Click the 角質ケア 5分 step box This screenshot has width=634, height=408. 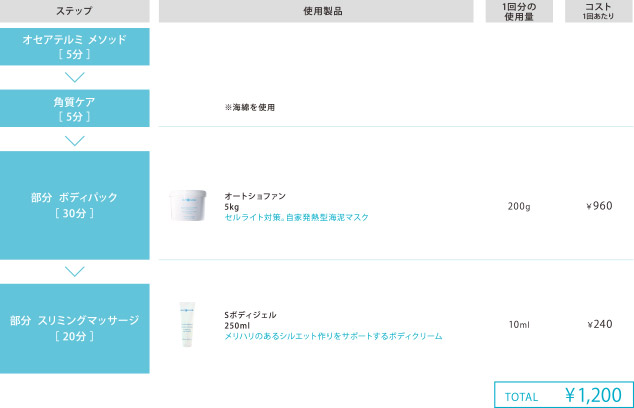pyautogui.click(x=74, y=108)
